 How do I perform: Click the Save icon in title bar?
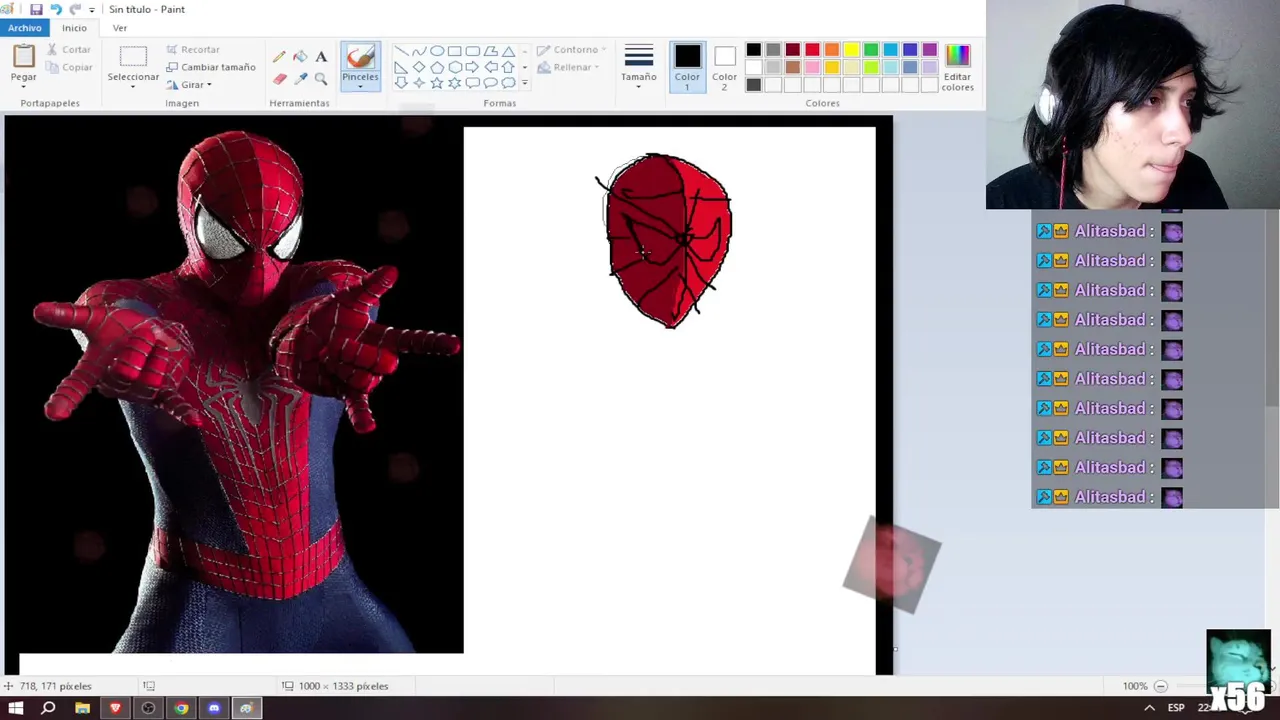click(36, 9)
